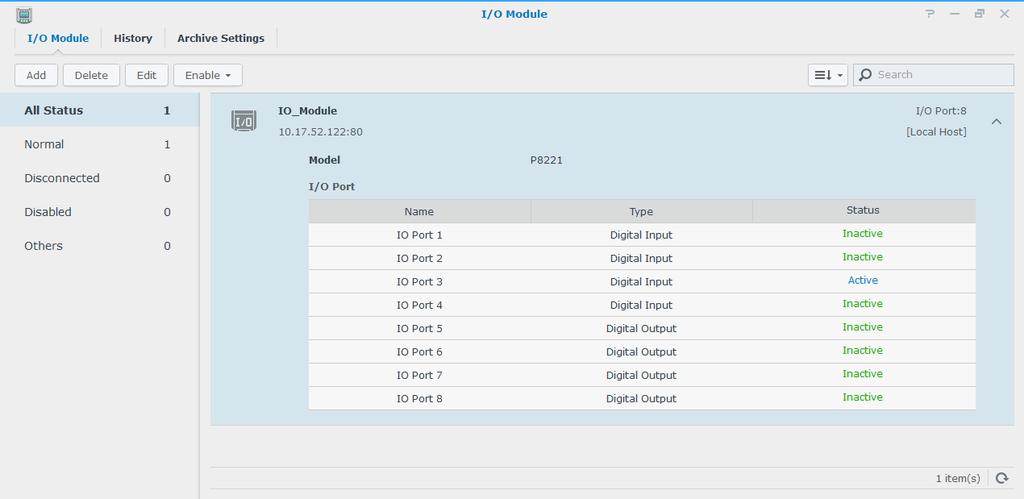Select the Disconnected status filter
Viewport: 1024px width, 499px height.
click(x=100, y=178)
